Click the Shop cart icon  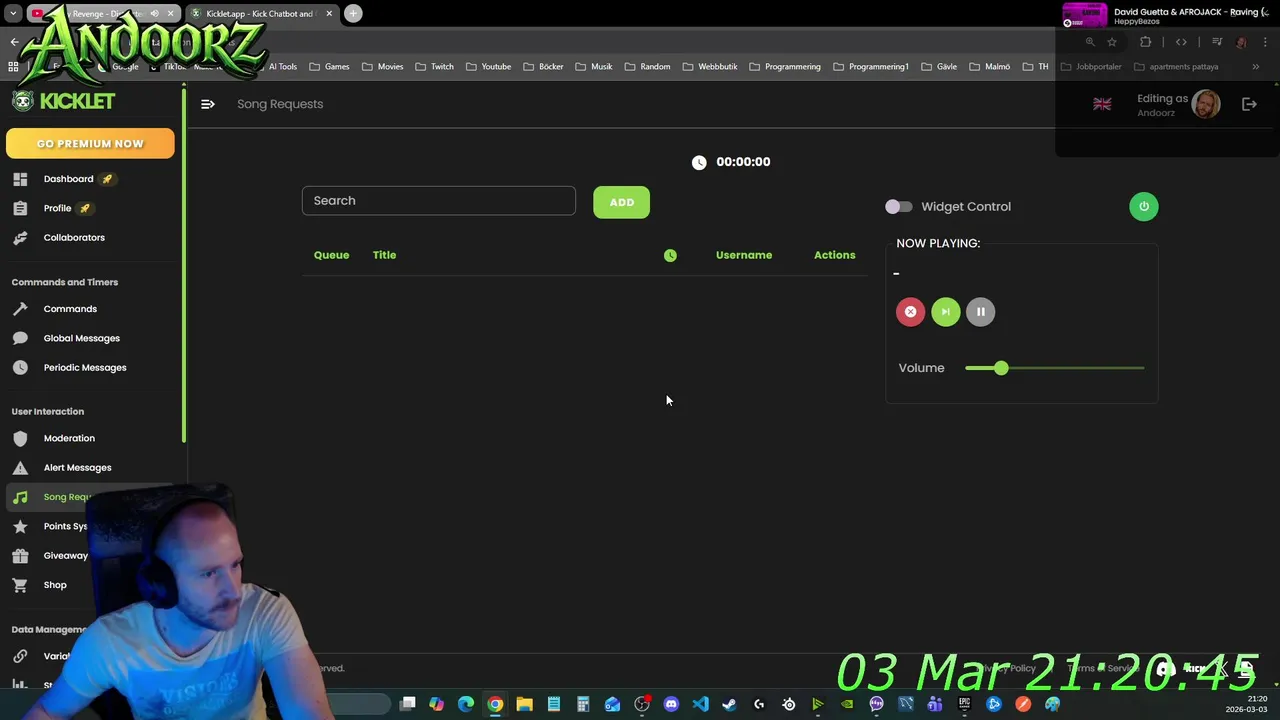pos(20,585)
